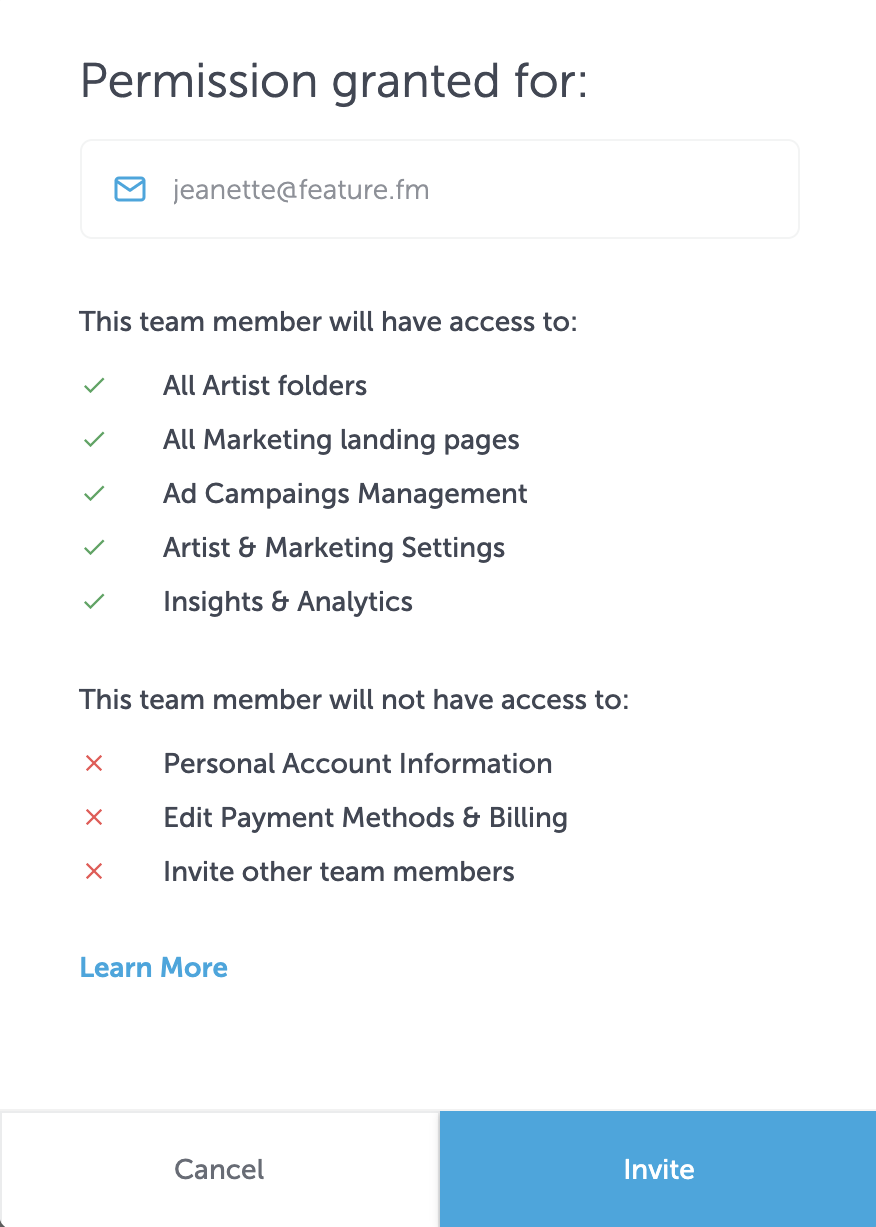Click the red X next to Edit Payment Methods & Billing

coord(94,818)
